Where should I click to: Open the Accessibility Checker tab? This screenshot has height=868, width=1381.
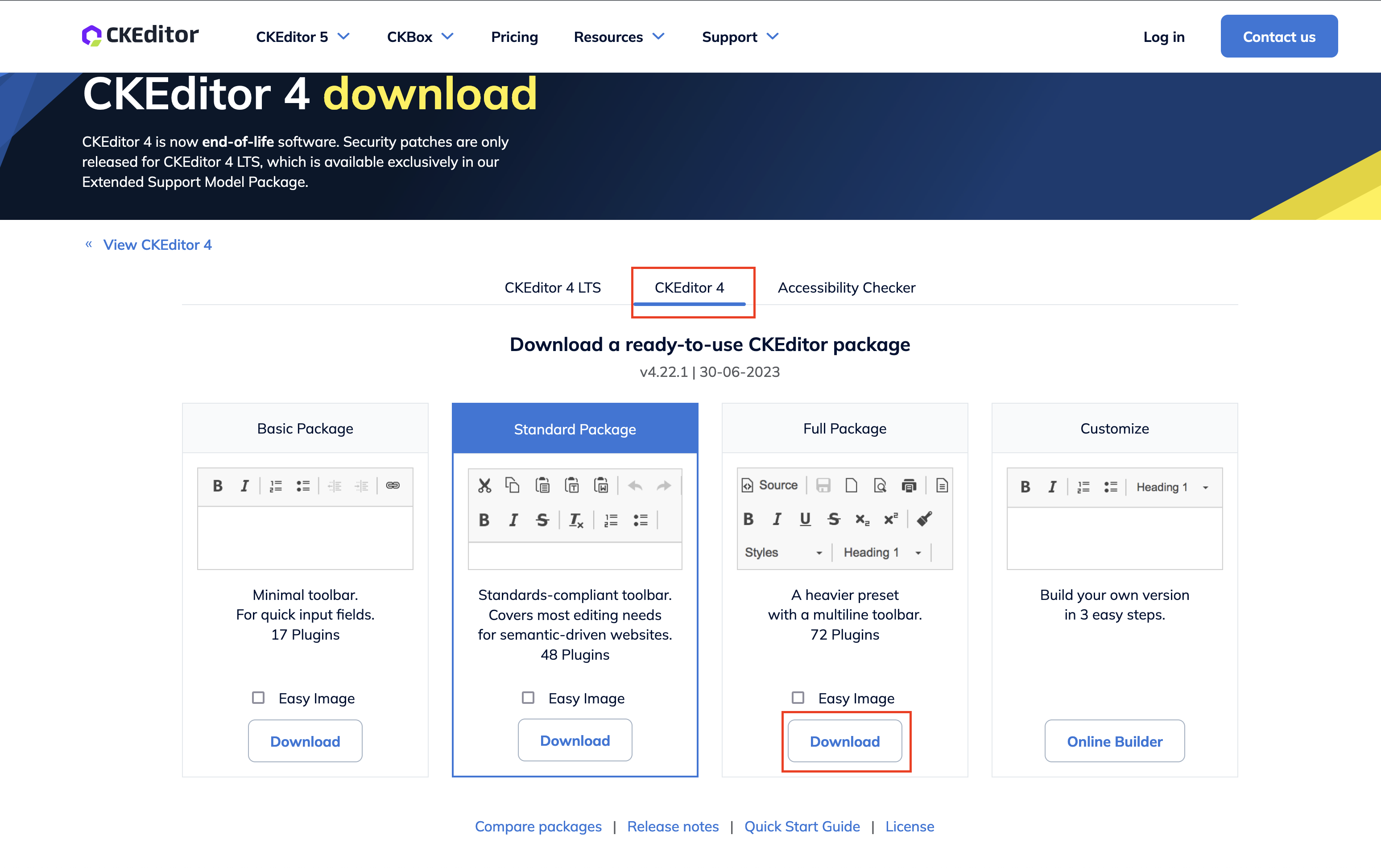846,287
